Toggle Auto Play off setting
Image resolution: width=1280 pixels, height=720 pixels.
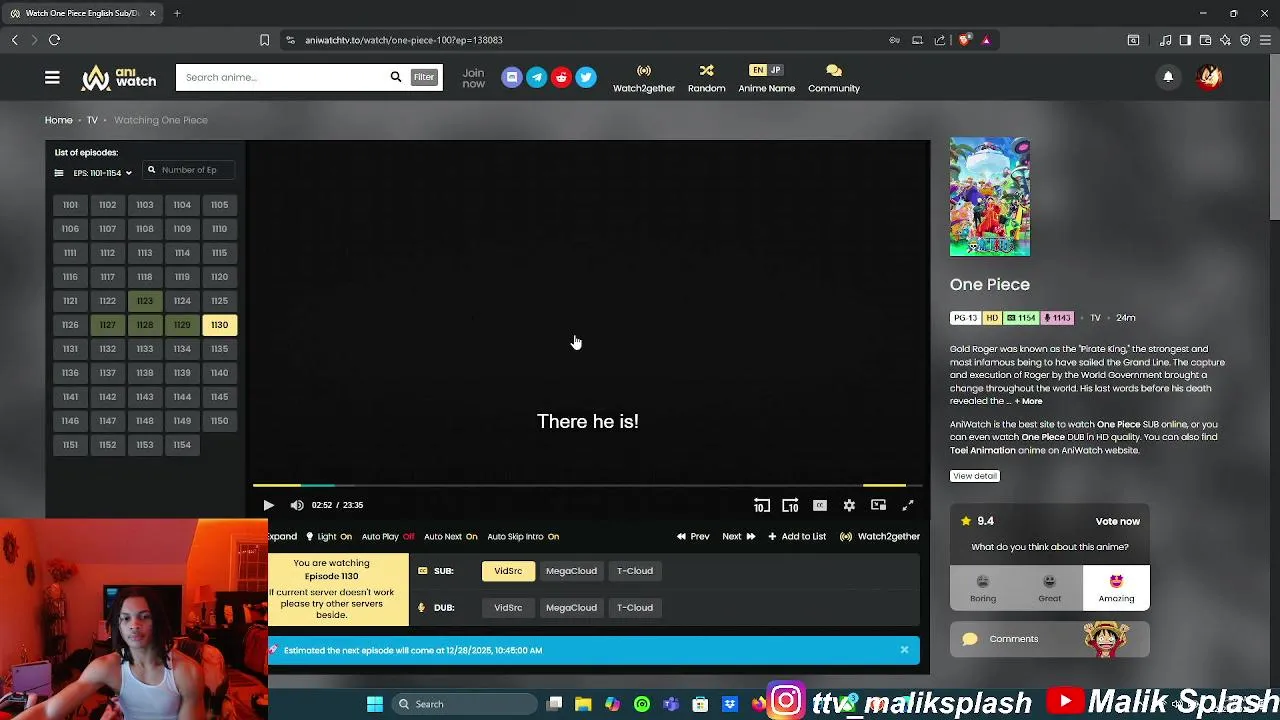click(x=388, y=537)
